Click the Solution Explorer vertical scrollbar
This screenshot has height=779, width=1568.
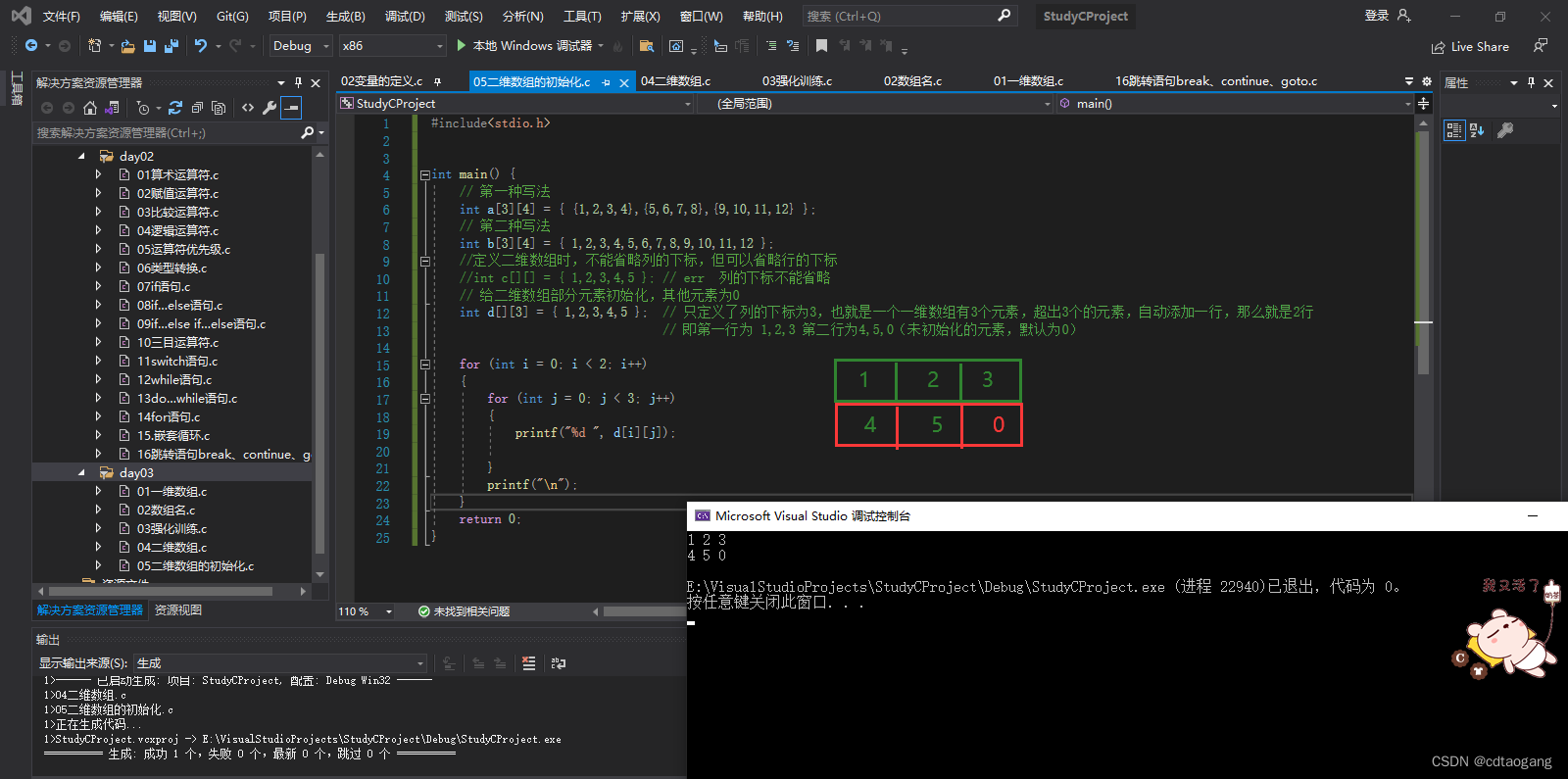pos(319,404)
